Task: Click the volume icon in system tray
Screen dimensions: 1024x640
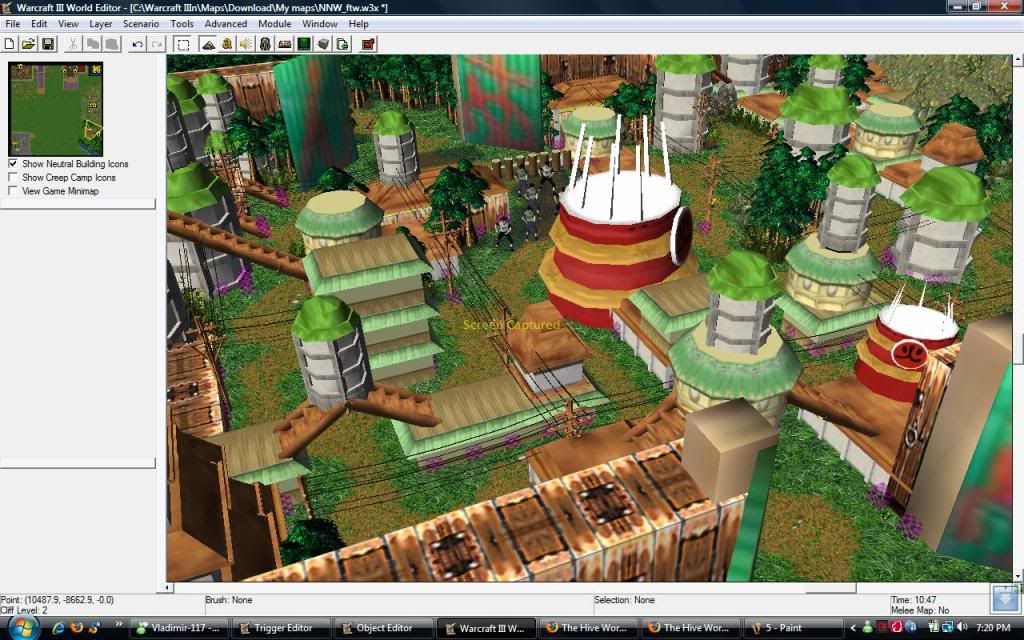Action: pos(961,628)
